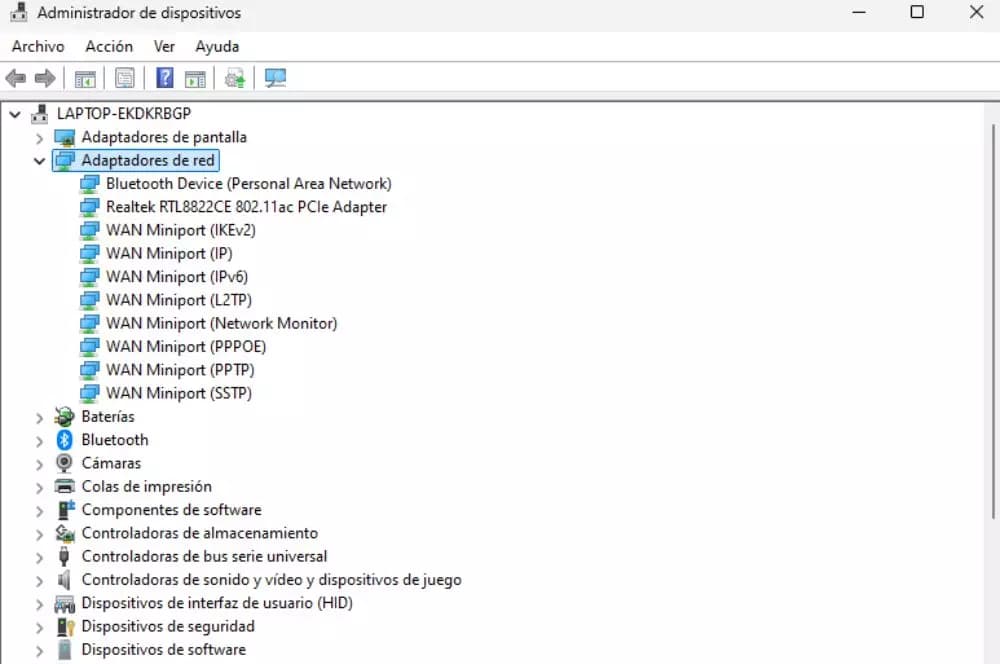1000x664 pixels.
Task: Collapse the LAPTOP-EKDKRBGP root node
Action: click(14, 114)
